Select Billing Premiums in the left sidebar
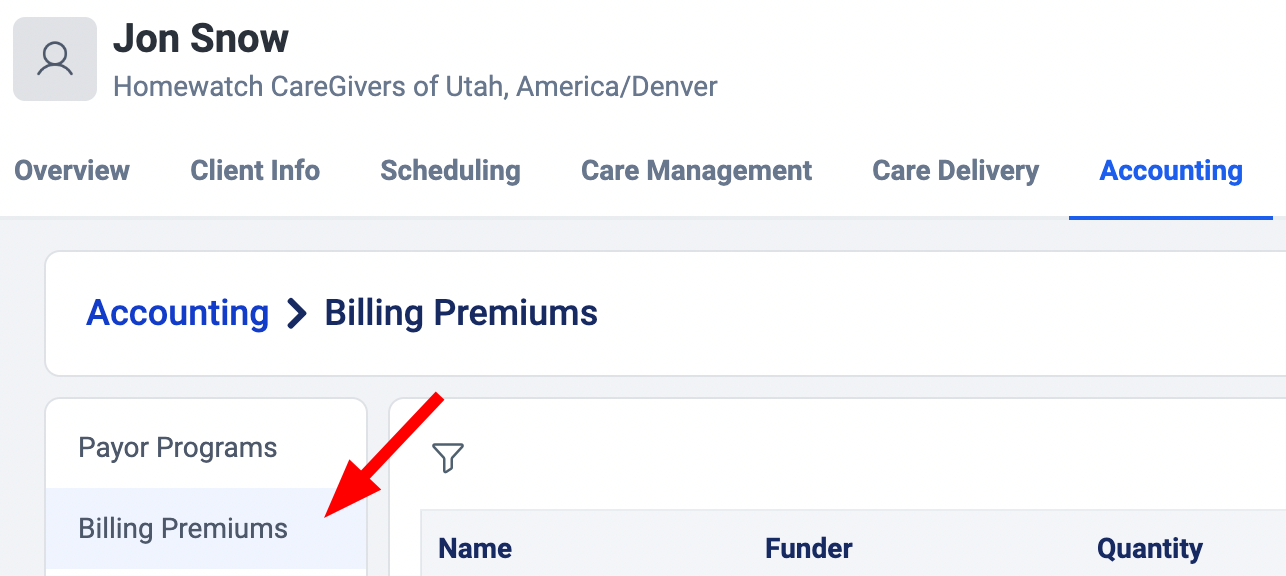 coord(183,528)
